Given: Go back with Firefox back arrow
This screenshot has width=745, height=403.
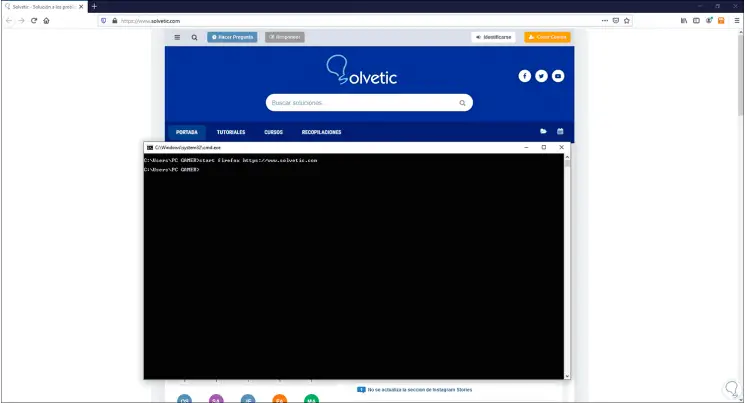Looking at the screenshot, I should (x=9, y=20).
